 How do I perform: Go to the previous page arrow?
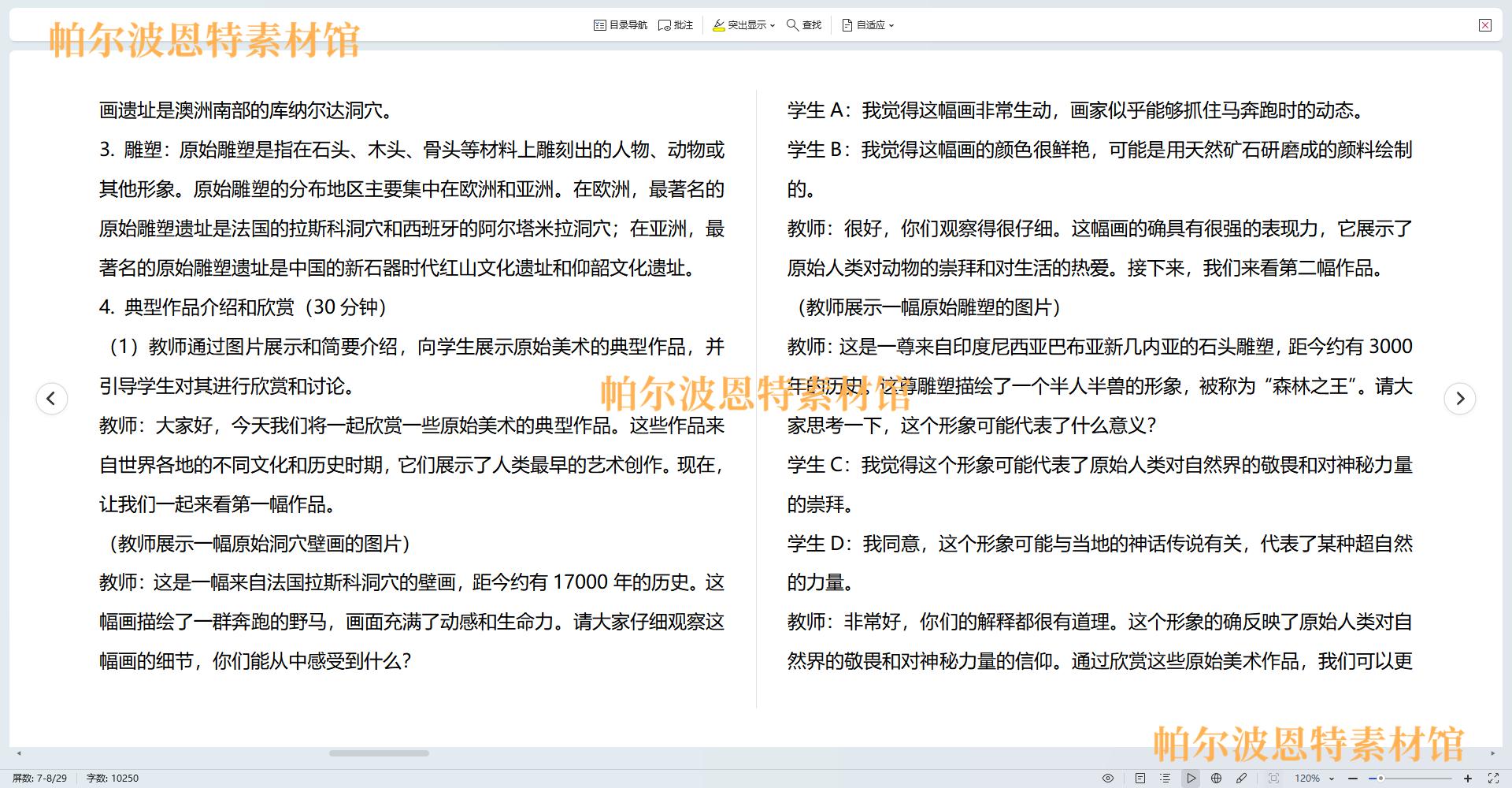coord(51,398)
